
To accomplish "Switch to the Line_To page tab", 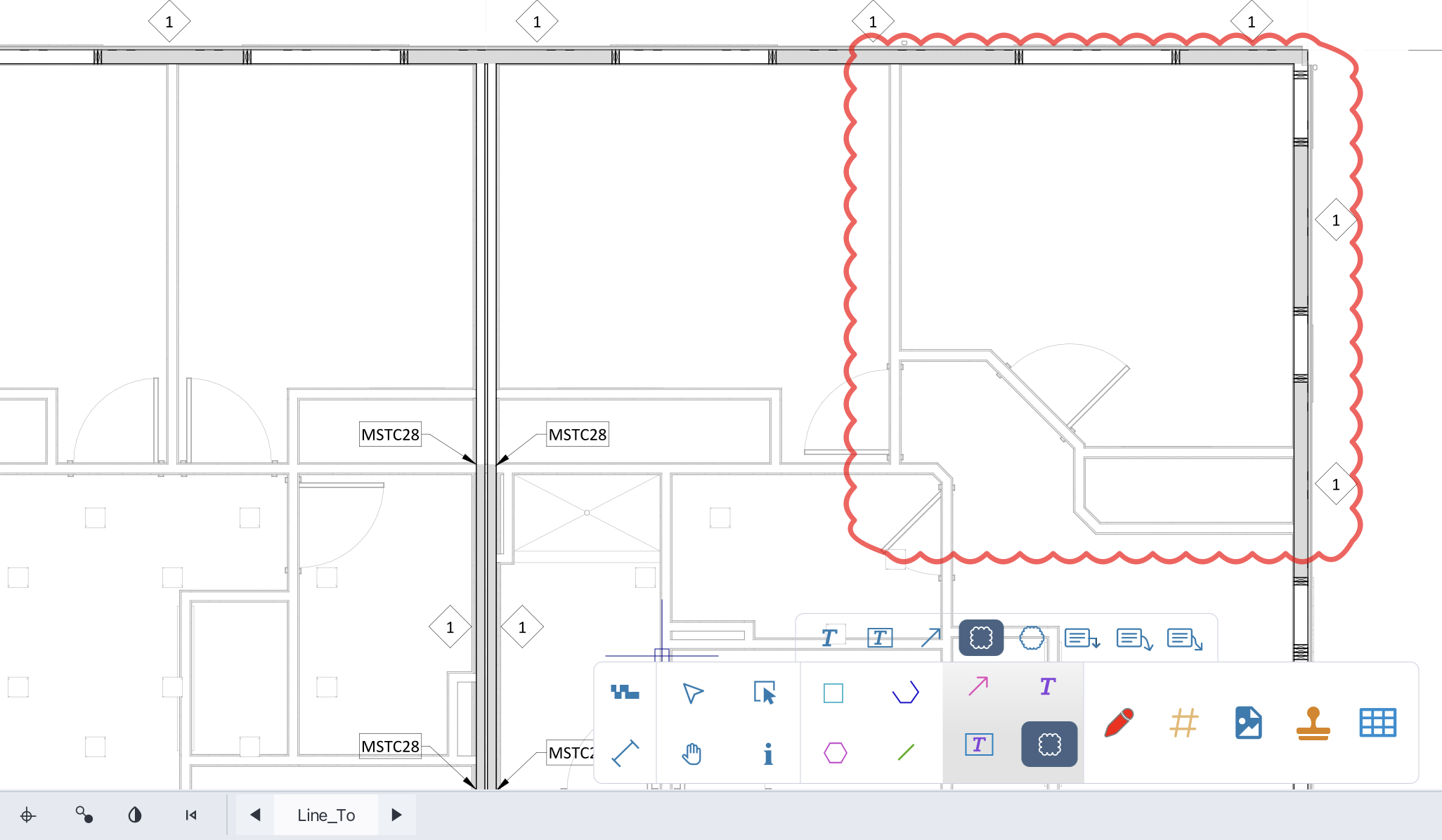I will click(325, 815).
